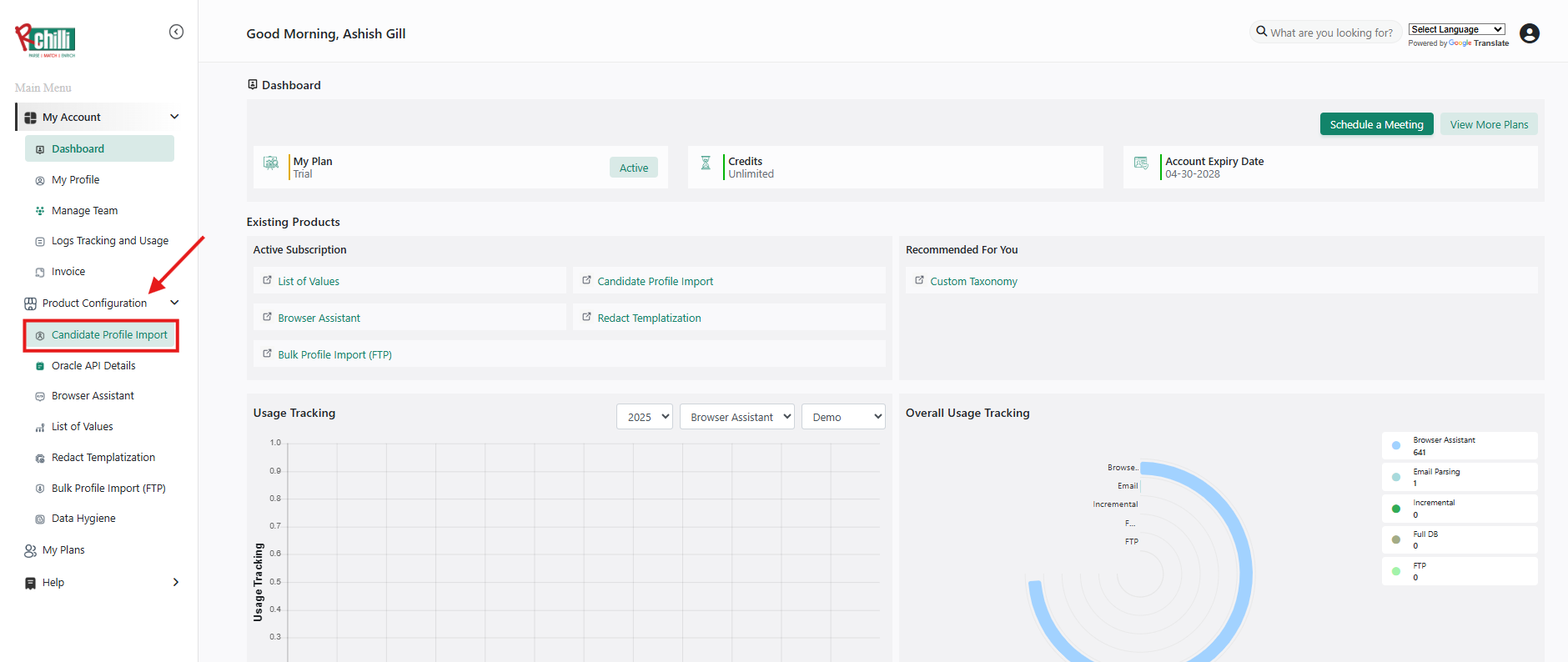Click the Browser Assistant blue legend dot
1568x662 pixels.
[1396, 446]
